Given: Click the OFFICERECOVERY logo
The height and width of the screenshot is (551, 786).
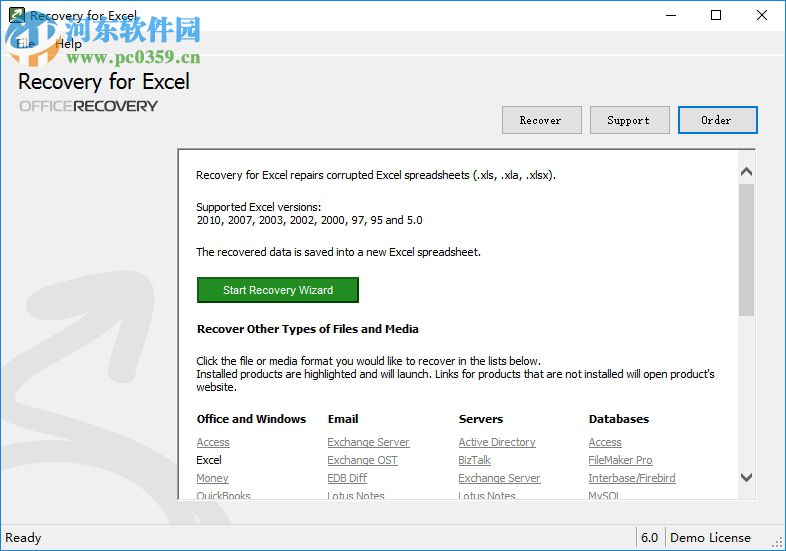Looking at the screenshot, I should tap(88, 106).
